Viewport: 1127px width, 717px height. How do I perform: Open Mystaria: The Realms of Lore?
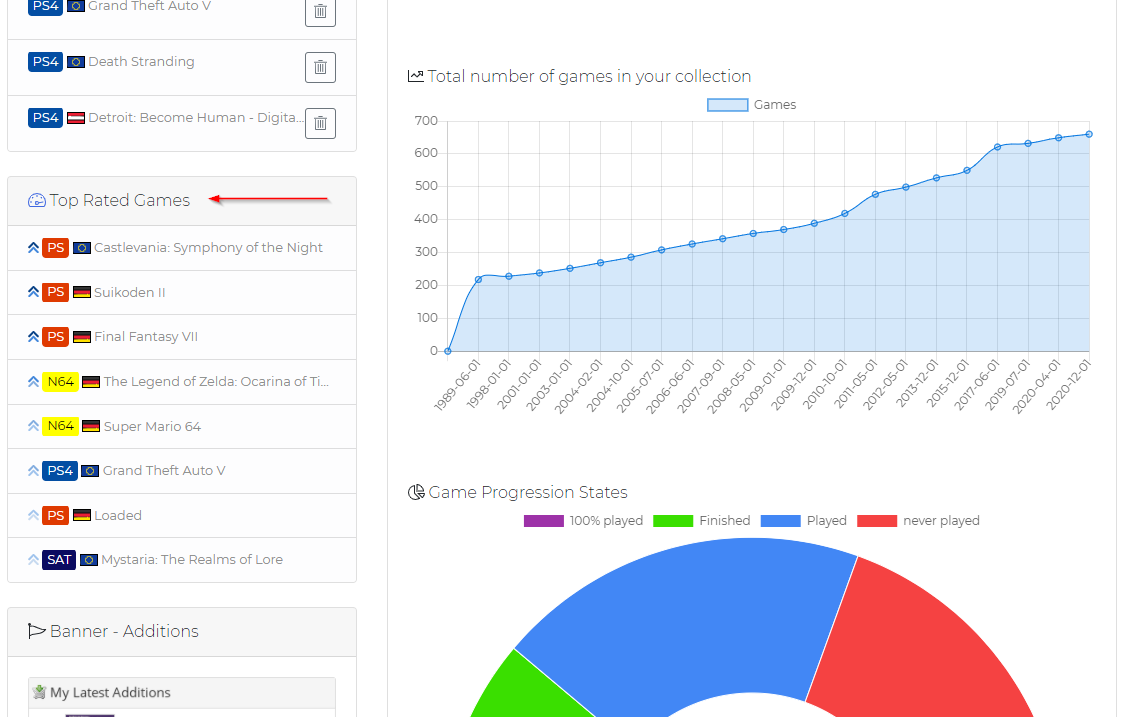click(x=192, y=560)
